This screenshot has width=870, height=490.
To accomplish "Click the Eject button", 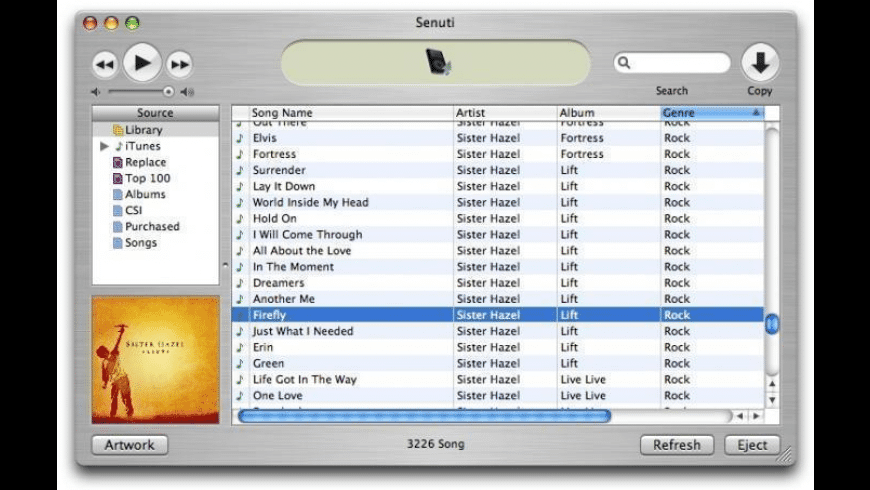I will 752,445.
